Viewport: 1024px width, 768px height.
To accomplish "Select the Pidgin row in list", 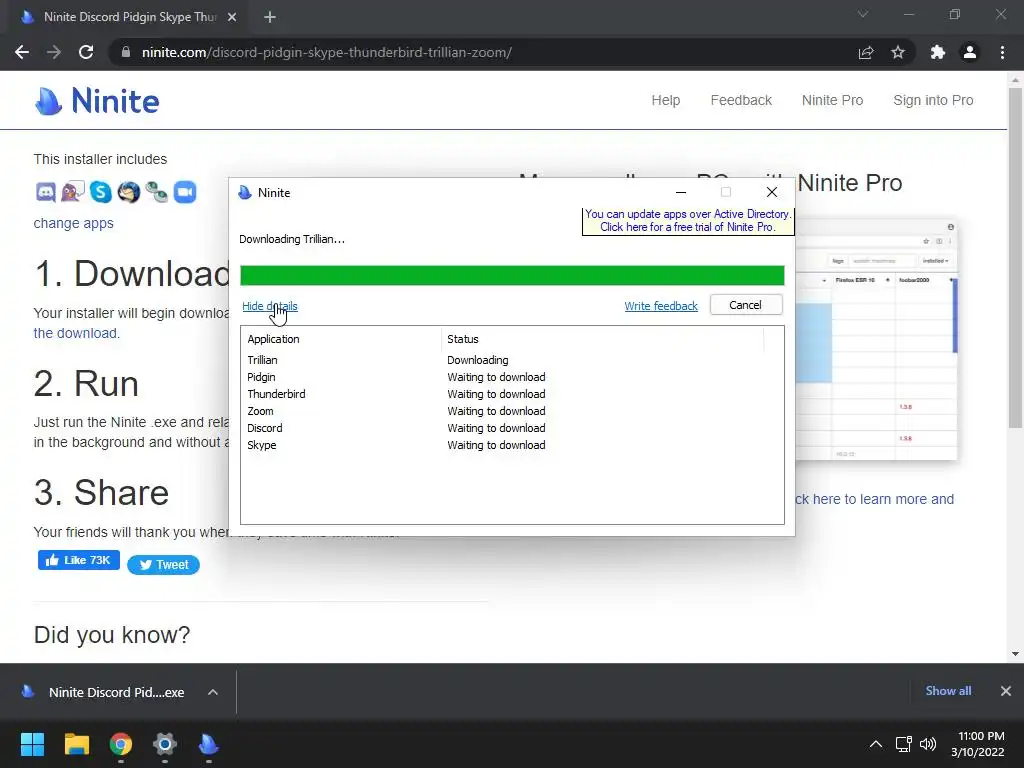I will click(512, 377).
